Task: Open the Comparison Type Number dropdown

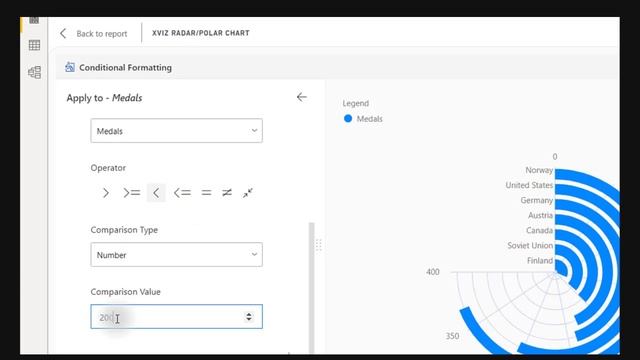Action: (176, 255)
